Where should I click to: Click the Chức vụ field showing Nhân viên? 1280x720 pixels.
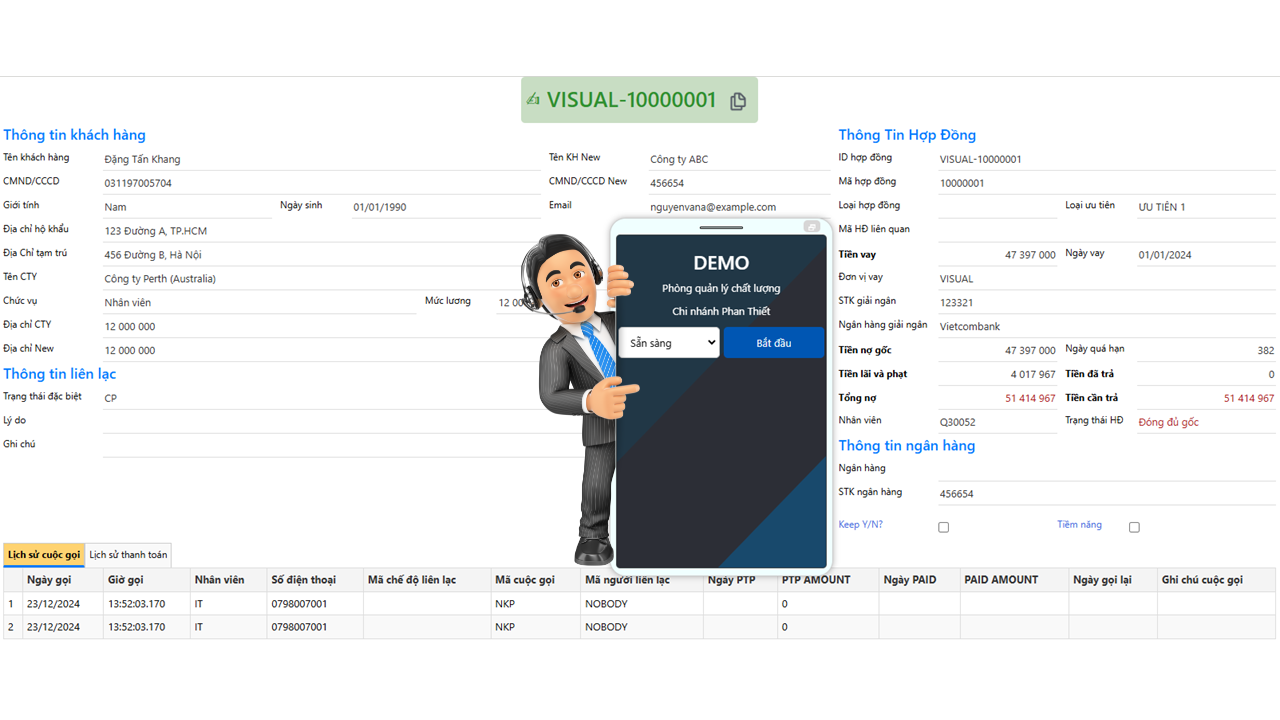point(259,302)
